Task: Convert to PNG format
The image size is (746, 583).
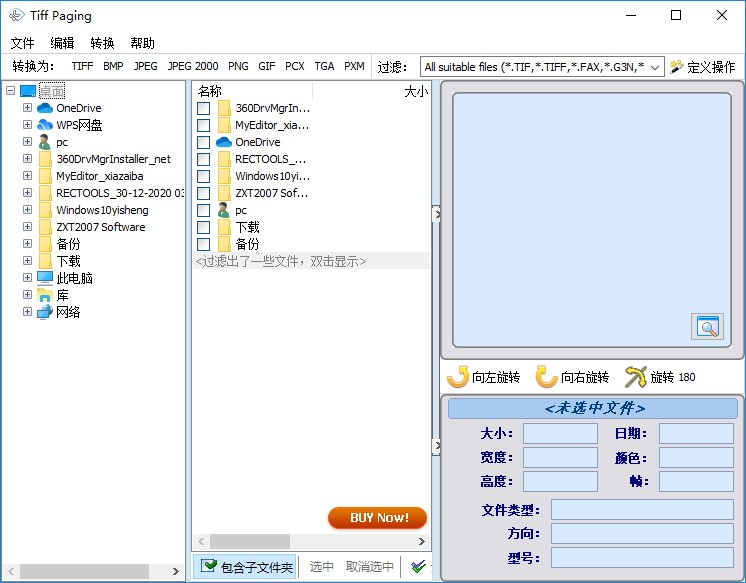Action: (x=238, y=66)
